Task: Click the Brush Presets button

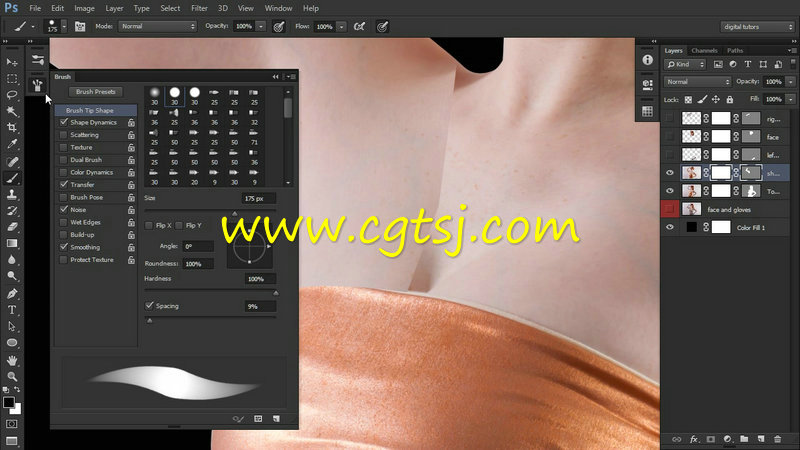Action: (95, 92)
